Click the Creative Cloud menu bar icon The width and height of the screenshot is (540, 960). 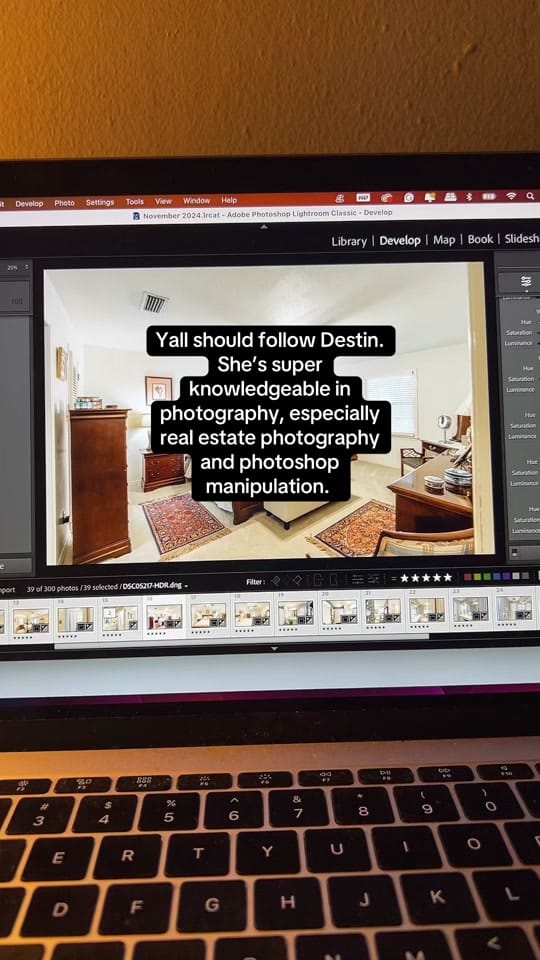click(x=386, y=197)
